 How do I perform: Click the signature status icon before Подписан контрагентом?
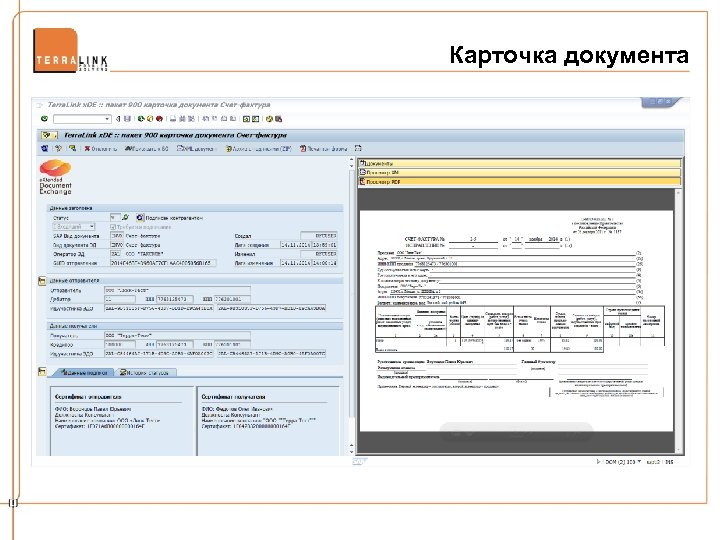point(140,218)
